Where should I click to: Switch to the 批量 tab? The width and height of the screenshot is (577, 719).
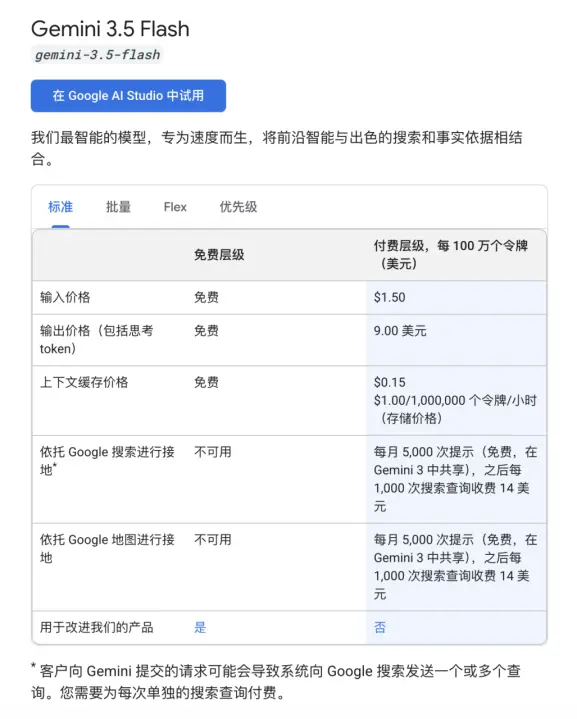click(118, 207)
